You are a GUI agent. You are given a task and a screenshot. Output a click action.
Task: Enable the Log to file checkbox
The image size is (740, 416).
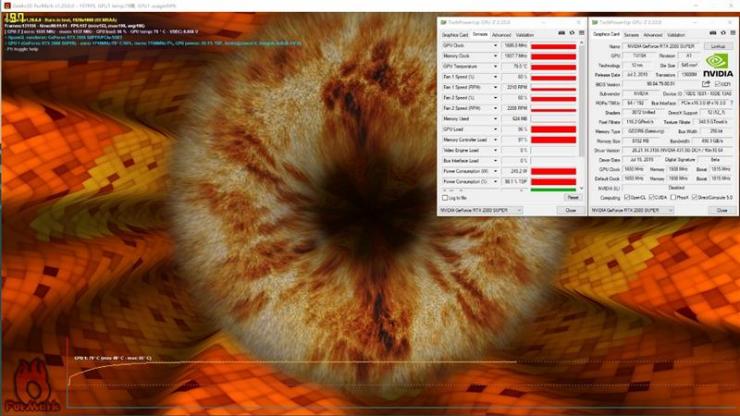point(445,198)
